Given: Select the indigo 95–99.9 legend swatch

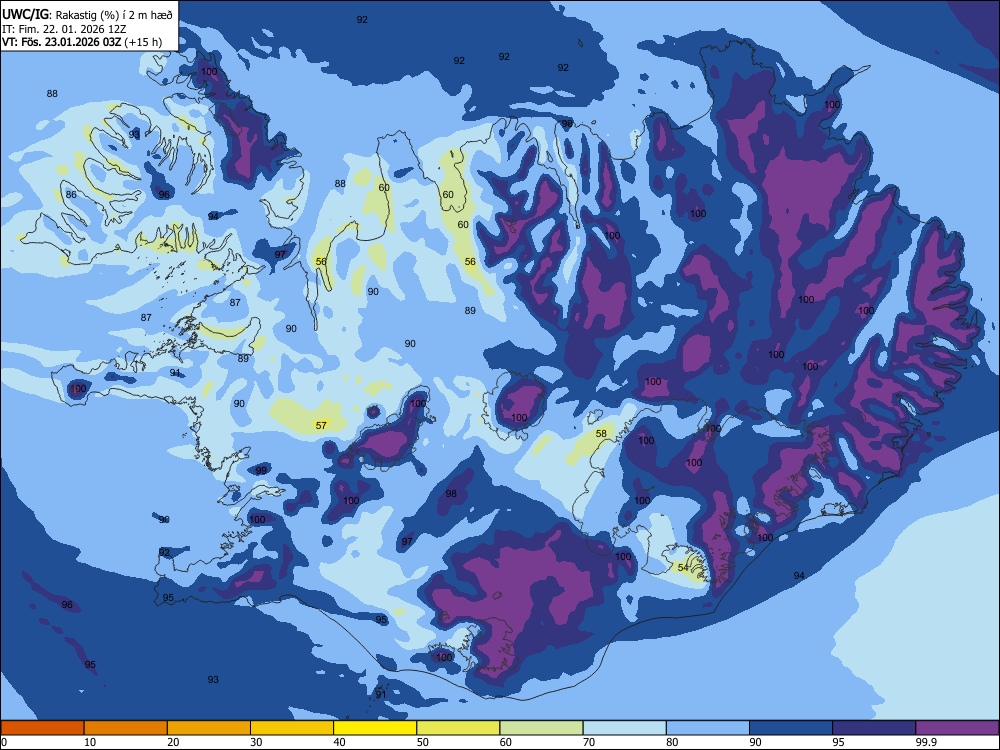Looking at the screenshot, I should click(874, 728).
